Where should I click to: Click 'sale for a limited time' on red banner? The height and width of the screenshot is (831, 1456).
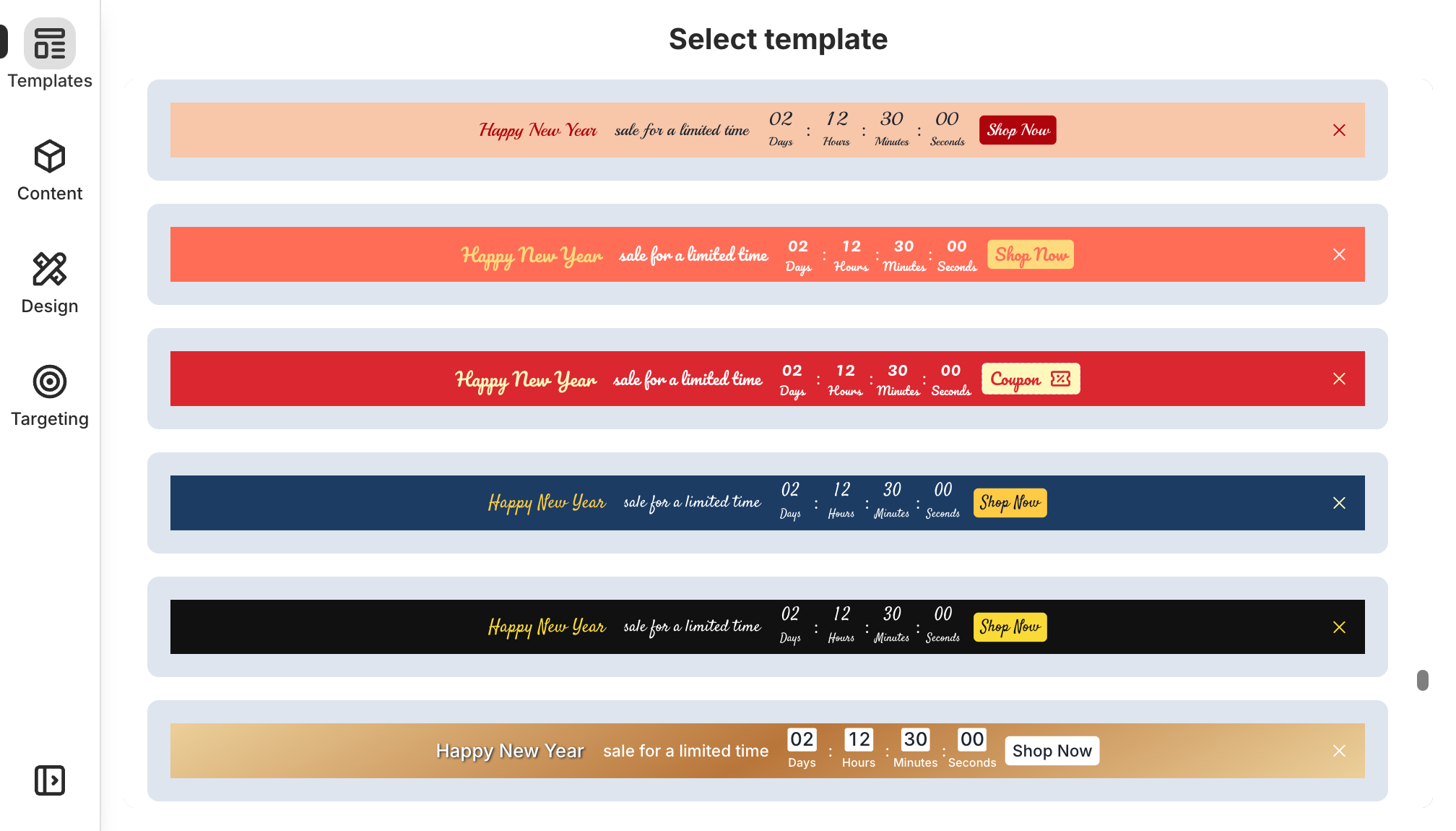click(688, 379)
